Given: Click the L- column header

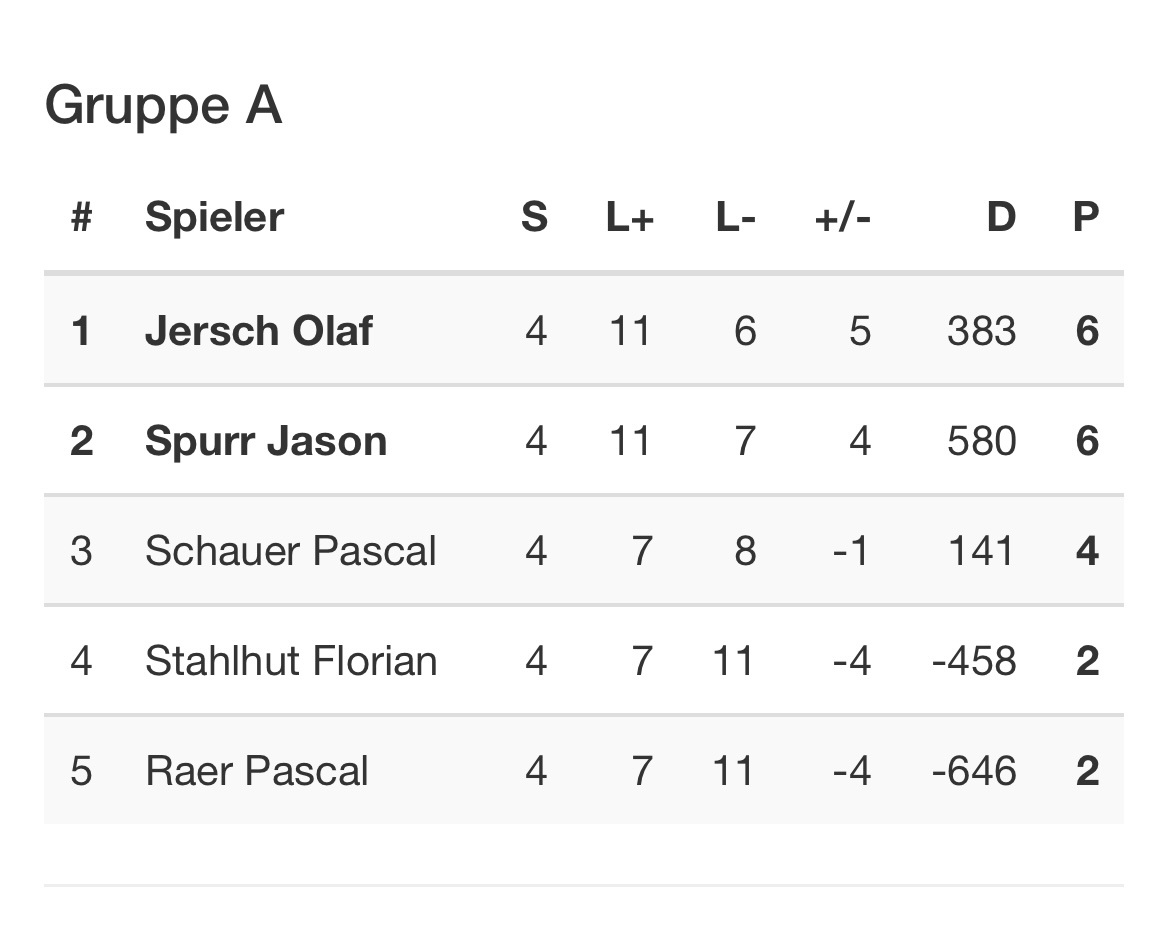Looking at the screenshot, I should 735,217.
